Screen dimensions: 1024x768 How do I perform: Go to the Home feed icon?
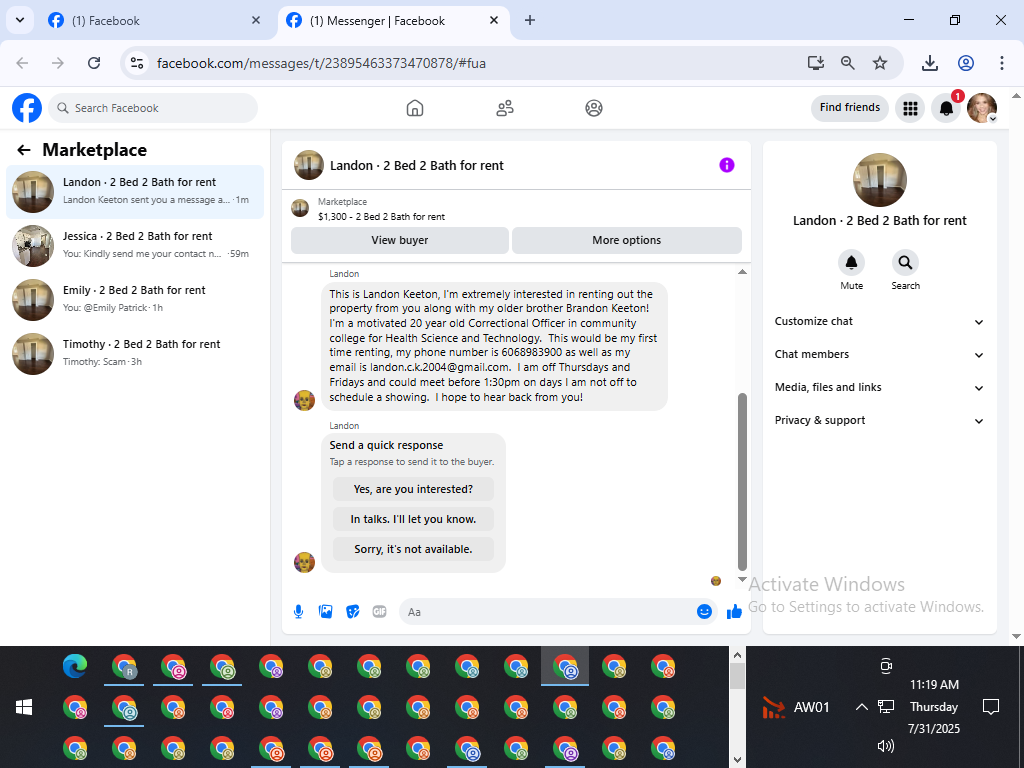(415, 108)
